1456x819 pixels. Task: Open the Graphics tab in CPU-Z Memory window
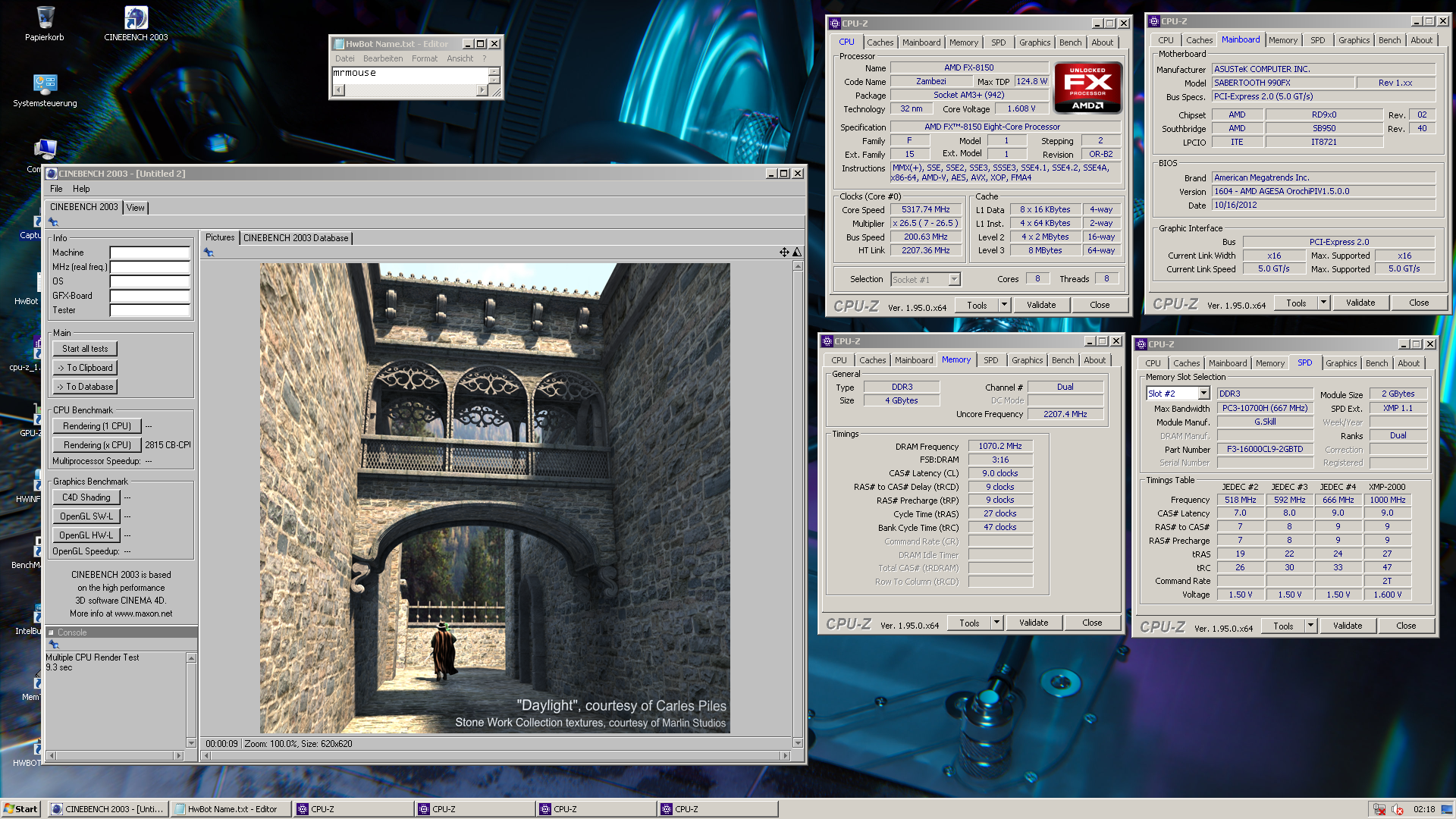tap(1027, 360)
